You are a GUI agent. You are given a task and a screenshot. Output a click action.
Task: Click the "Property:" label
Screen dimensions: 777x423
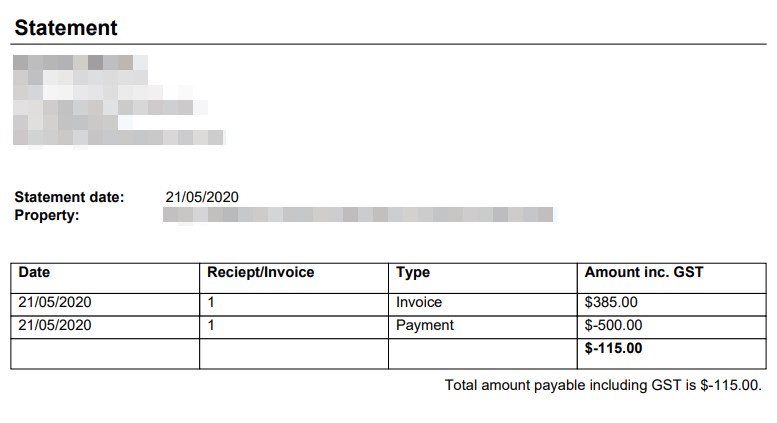click(x=47, y=215)
